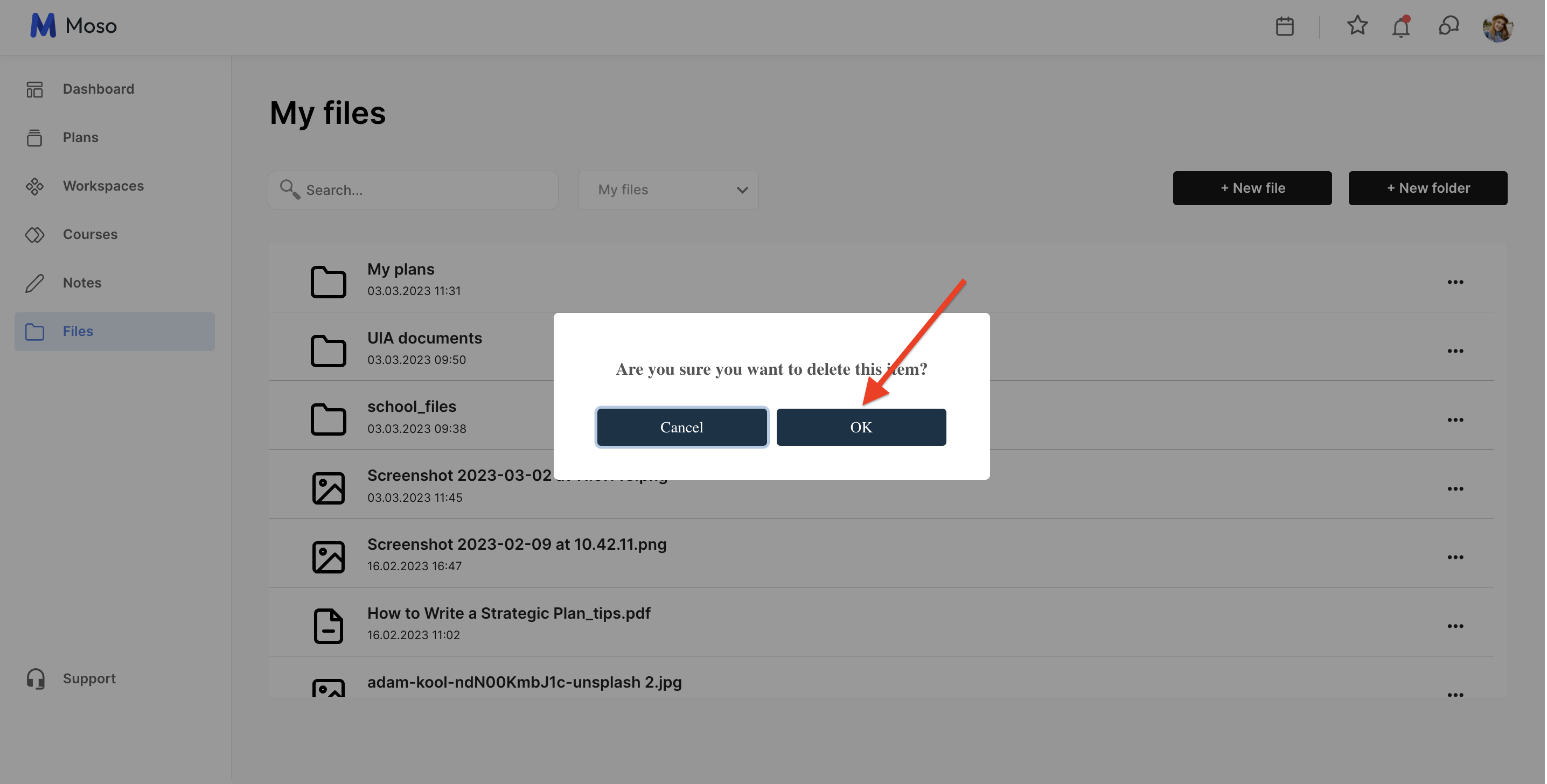Image resolution: width=1547 pixels, height=784 pixels.
Task: Confirm deletion with OK button
Action: point(861,427)
